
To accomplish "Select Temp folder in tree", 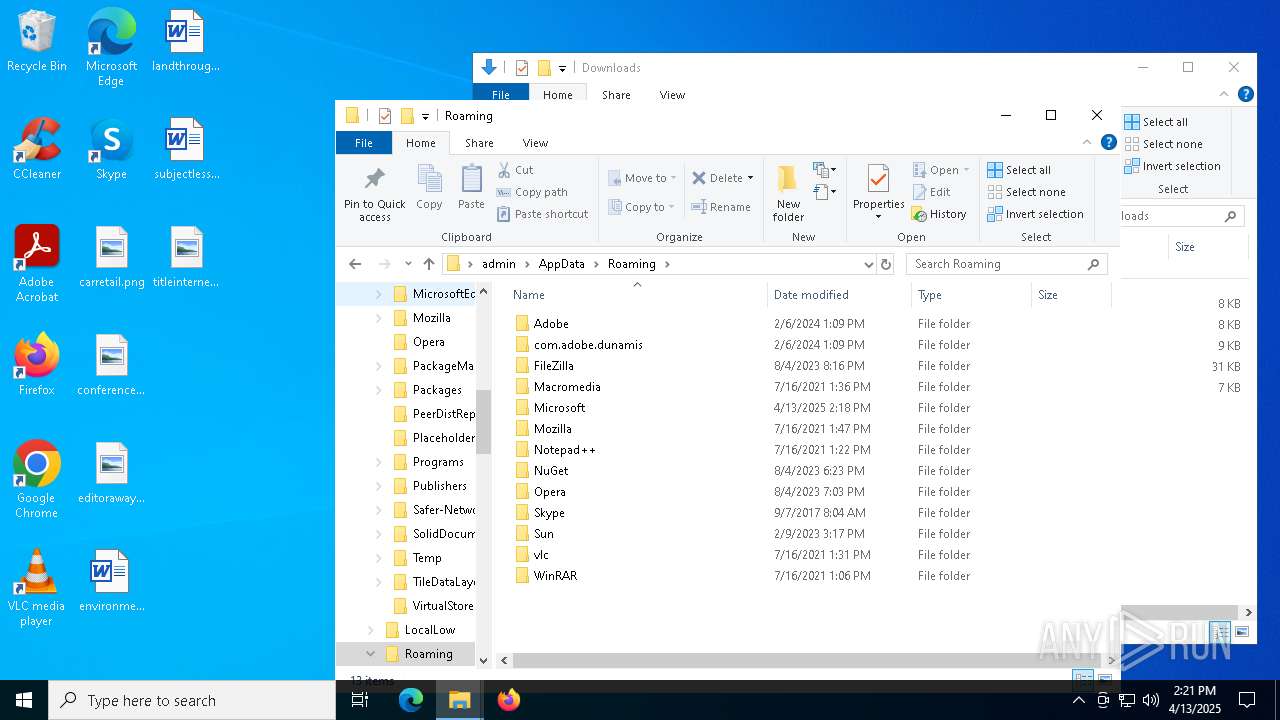I will (x=427, y=558).
